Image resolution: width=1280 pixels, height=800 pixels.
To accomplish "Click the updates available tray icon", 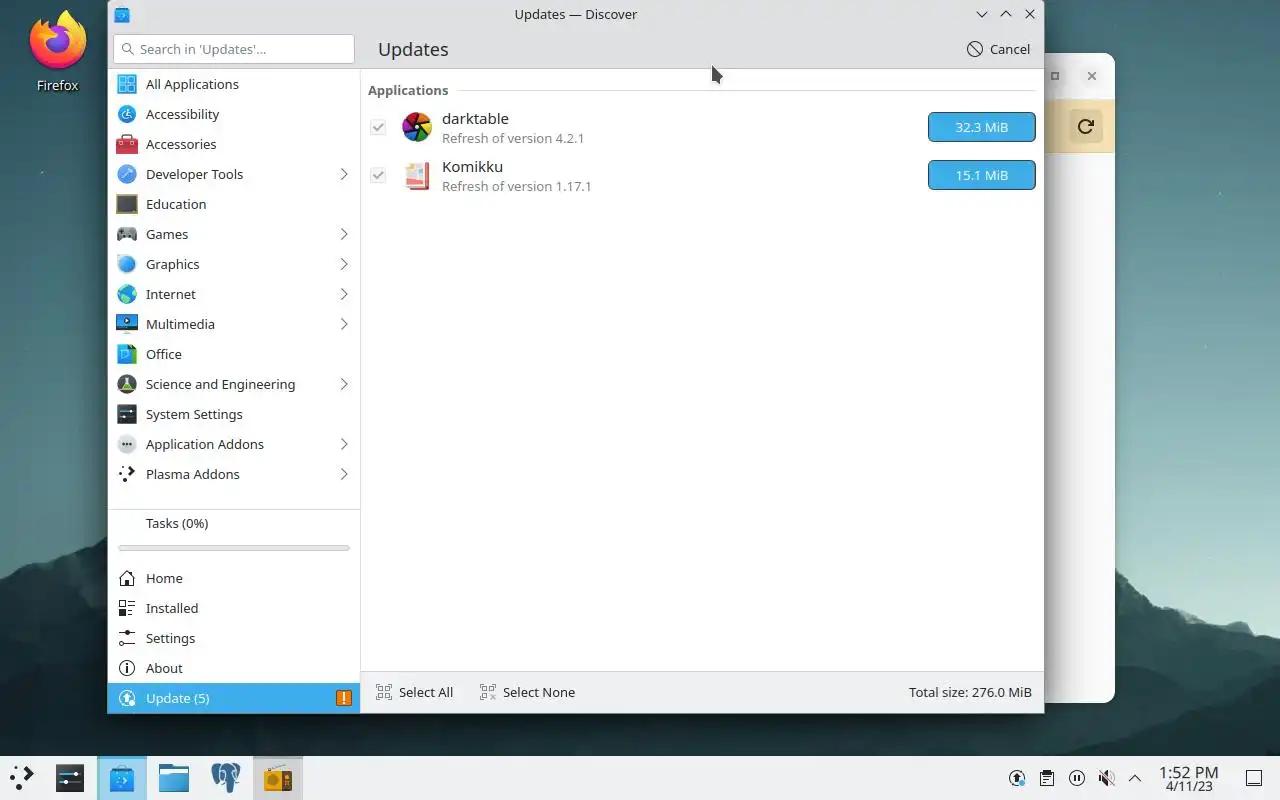I will click(1017, 778).
